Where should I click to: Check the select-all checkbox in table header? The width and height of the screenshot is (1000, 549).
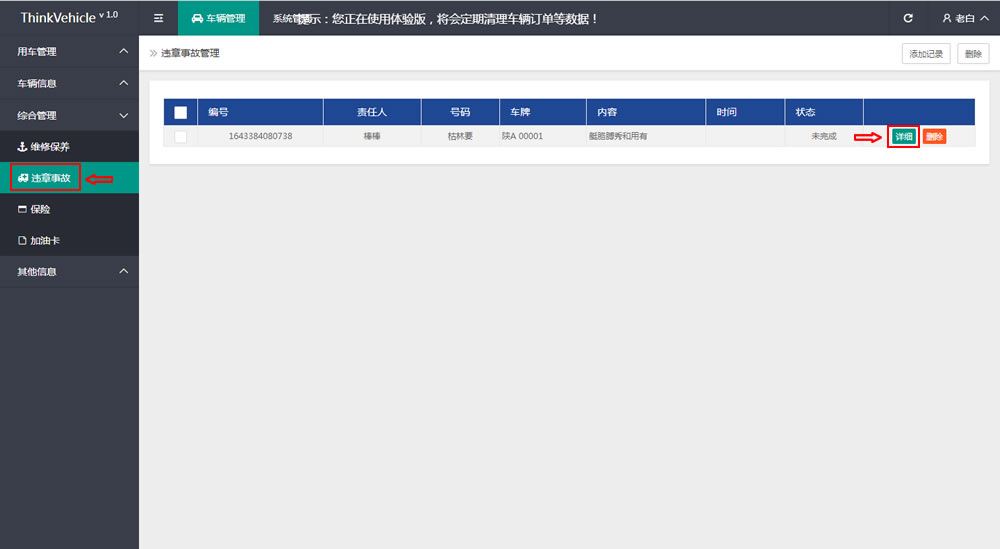180,112
